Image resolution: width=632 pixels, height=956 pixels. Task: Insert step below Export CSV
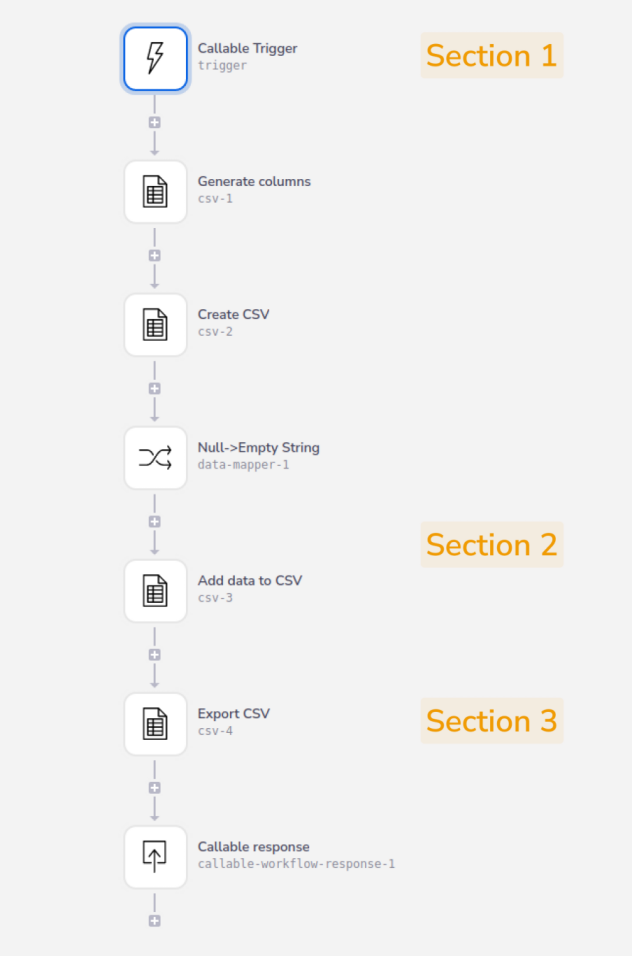[x=155, y=788]
